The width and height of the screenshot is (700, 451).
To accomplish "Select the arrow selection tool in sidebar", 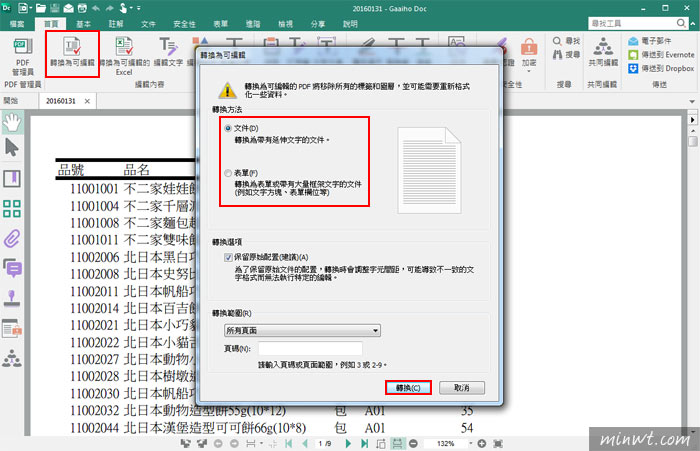I will 12,148.
